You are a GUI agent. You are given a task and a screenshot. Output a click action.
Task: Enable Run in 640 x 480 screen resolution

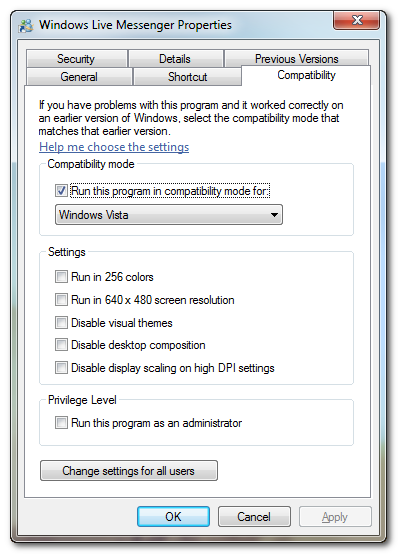click(x=61, y=300)
